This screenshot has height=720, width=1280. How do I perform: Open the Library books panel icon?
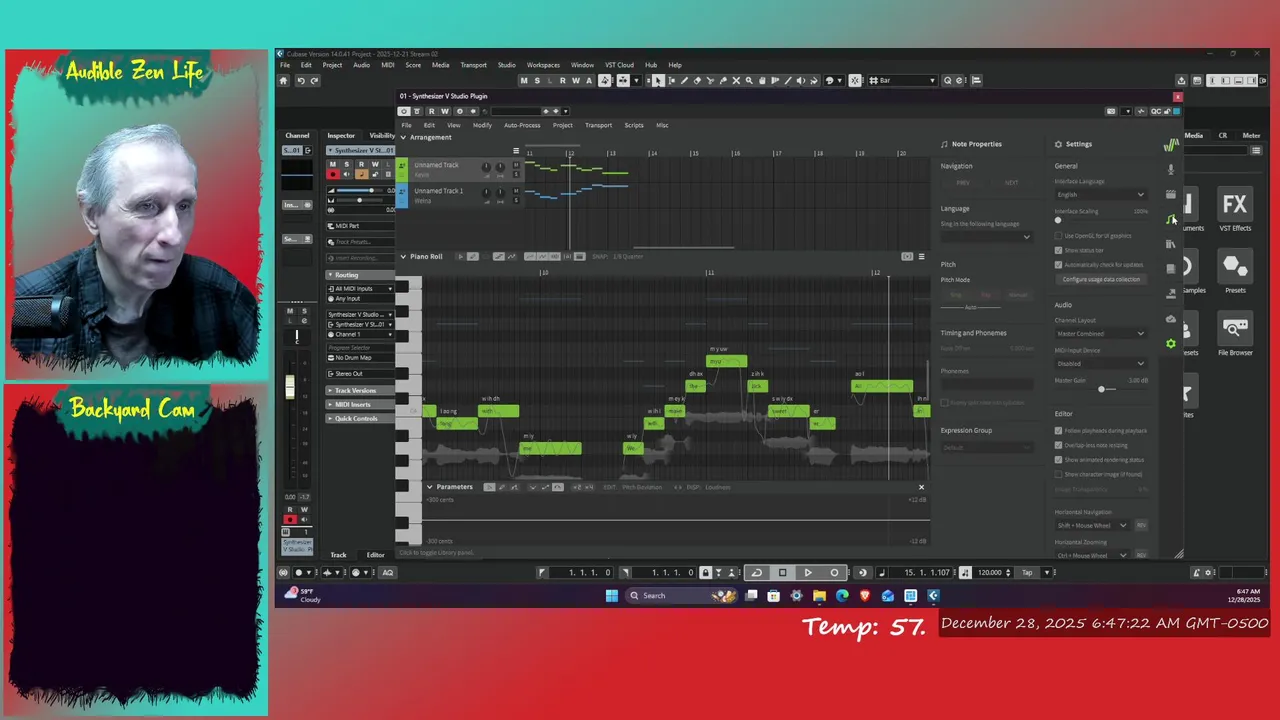coord(1171,244)
